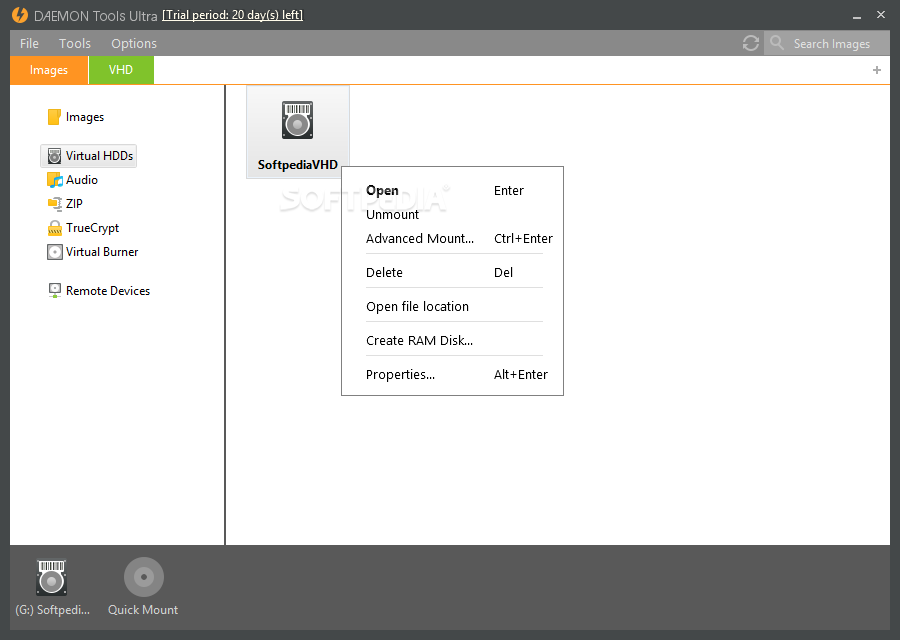The image size is (900, 640).
Task: Click the SoftpediaVHD name label
Action: pyautogui.click(x=297, y=165)
